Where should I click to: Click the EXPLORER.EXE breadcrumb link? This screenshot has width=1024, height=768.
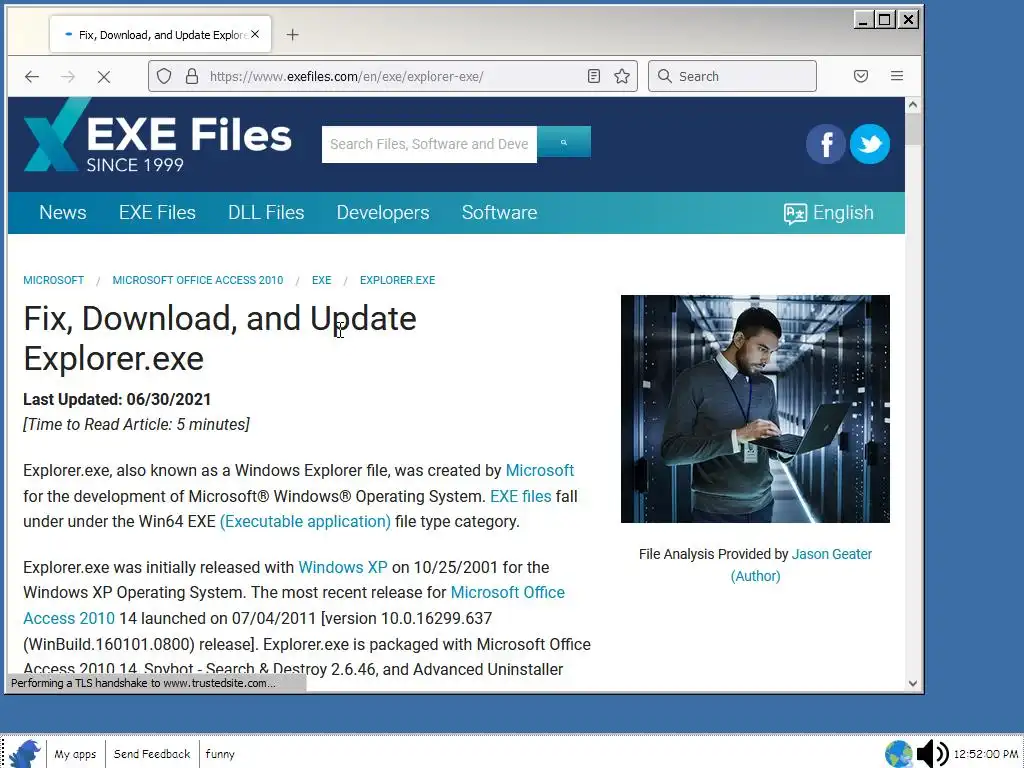[397, 280]
